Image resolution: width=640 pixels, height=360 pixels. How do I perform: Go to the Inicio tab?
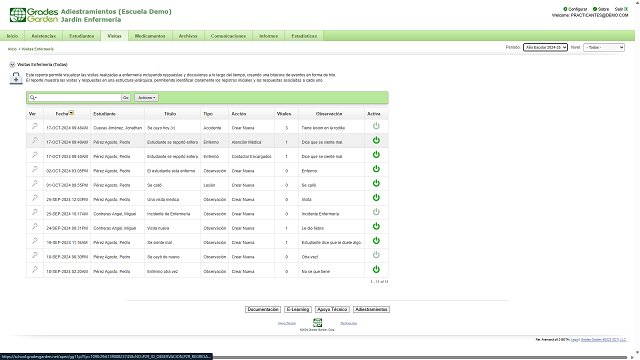pos(12,36)
